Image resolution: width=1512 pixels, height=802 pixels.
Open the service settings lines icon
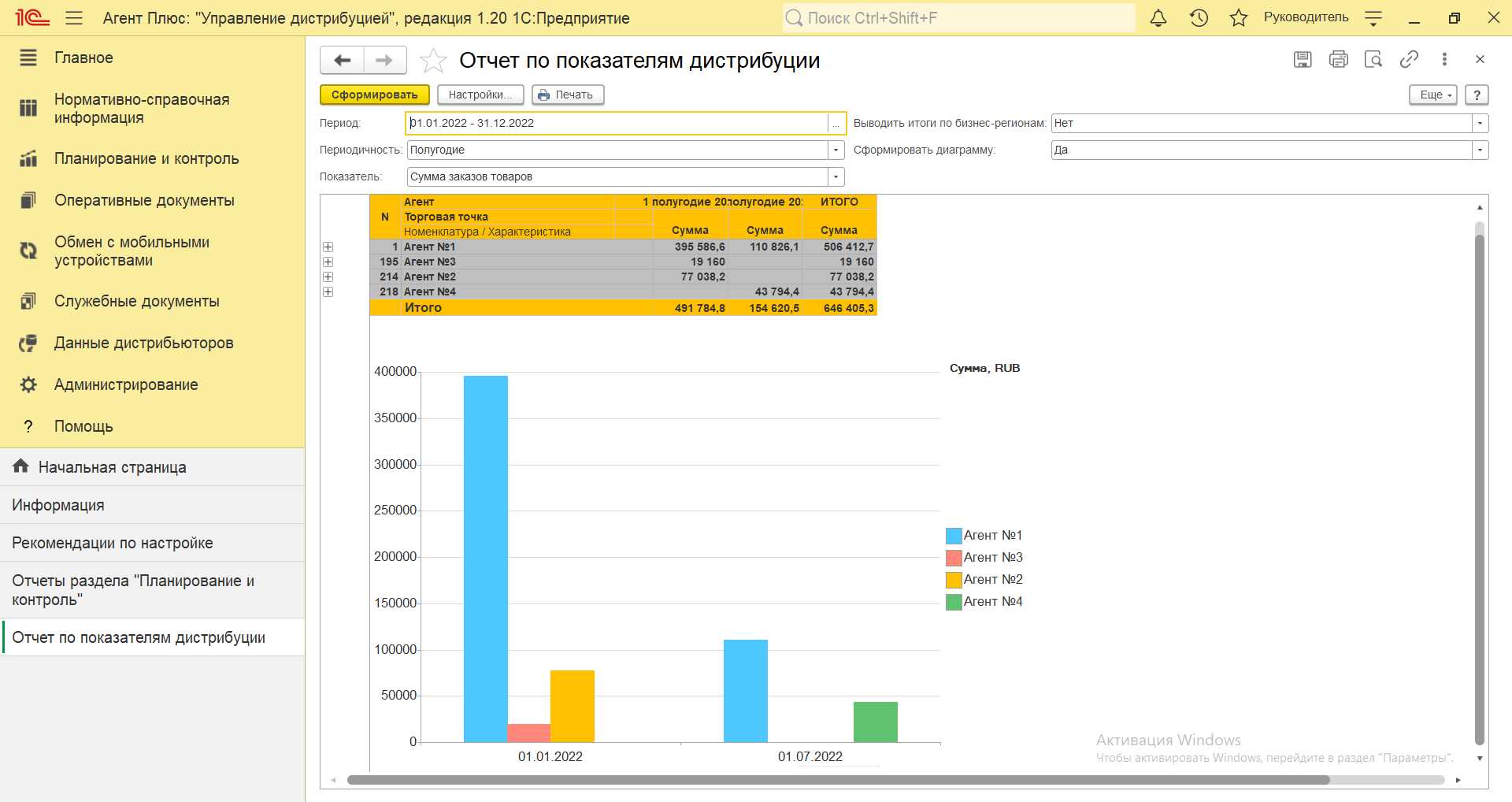tap(1373, 17)
